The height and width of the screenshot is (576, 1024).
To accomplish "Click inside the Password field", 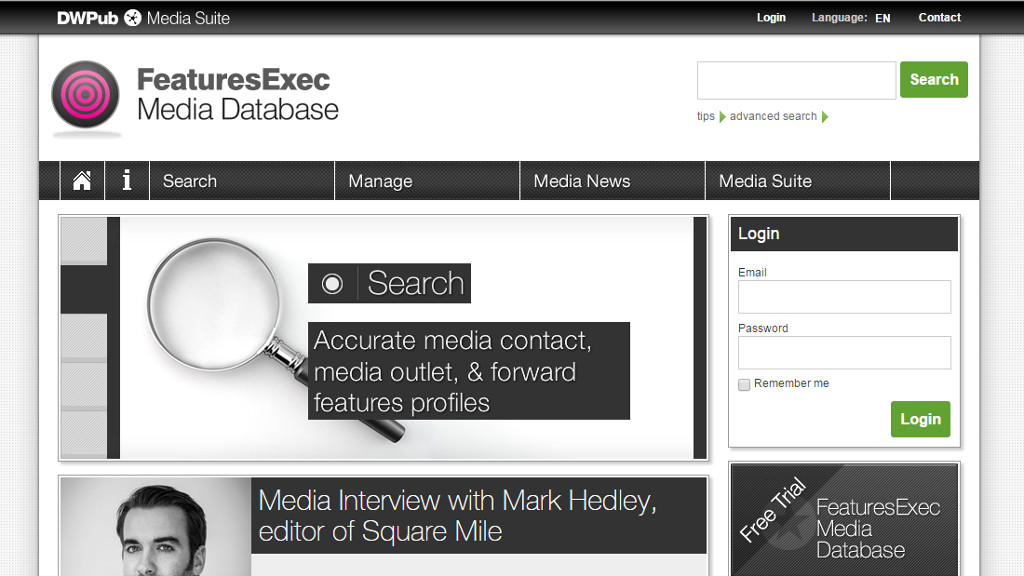I will (843, 353).
